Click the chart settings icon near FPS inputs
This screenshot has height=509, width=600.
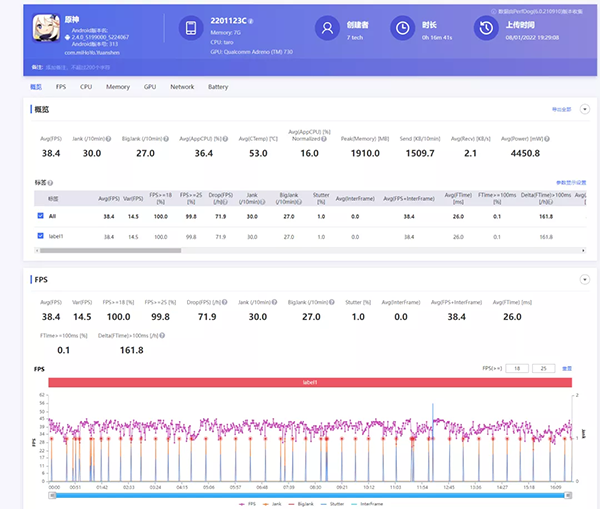567,368
